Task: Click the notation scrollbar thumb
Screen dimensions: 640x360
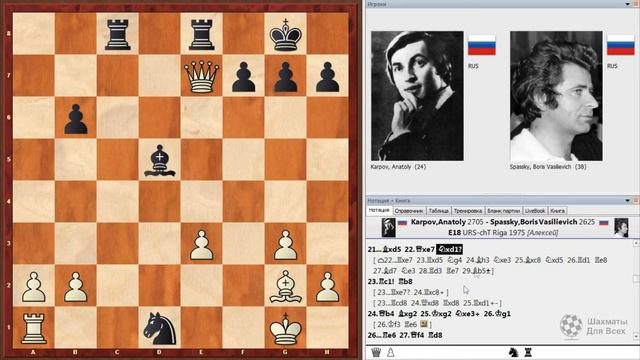Action: (x=636, y=279)
